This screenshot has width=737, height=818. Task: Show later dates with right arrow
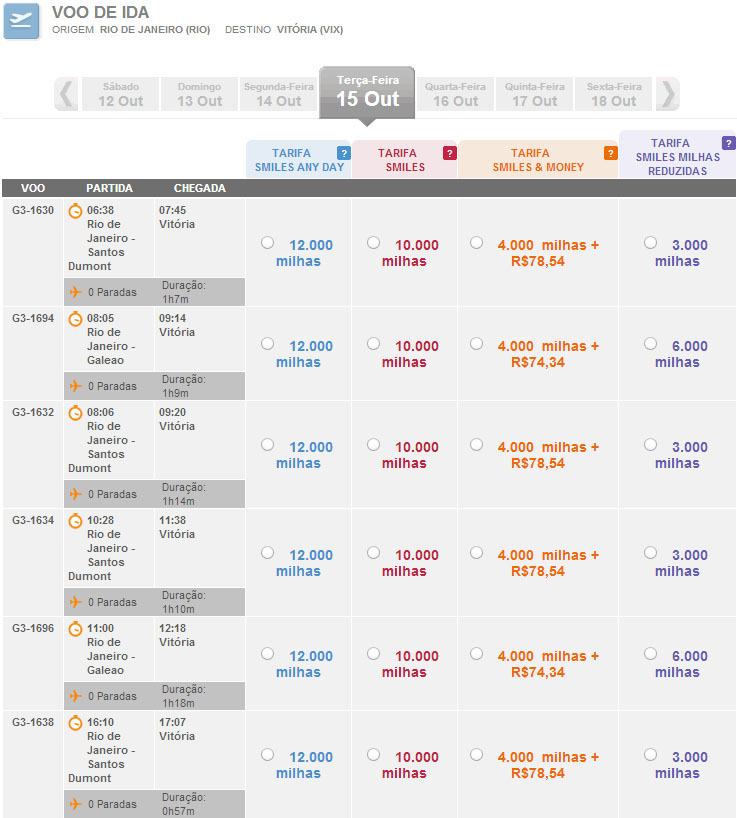[668, 94]
